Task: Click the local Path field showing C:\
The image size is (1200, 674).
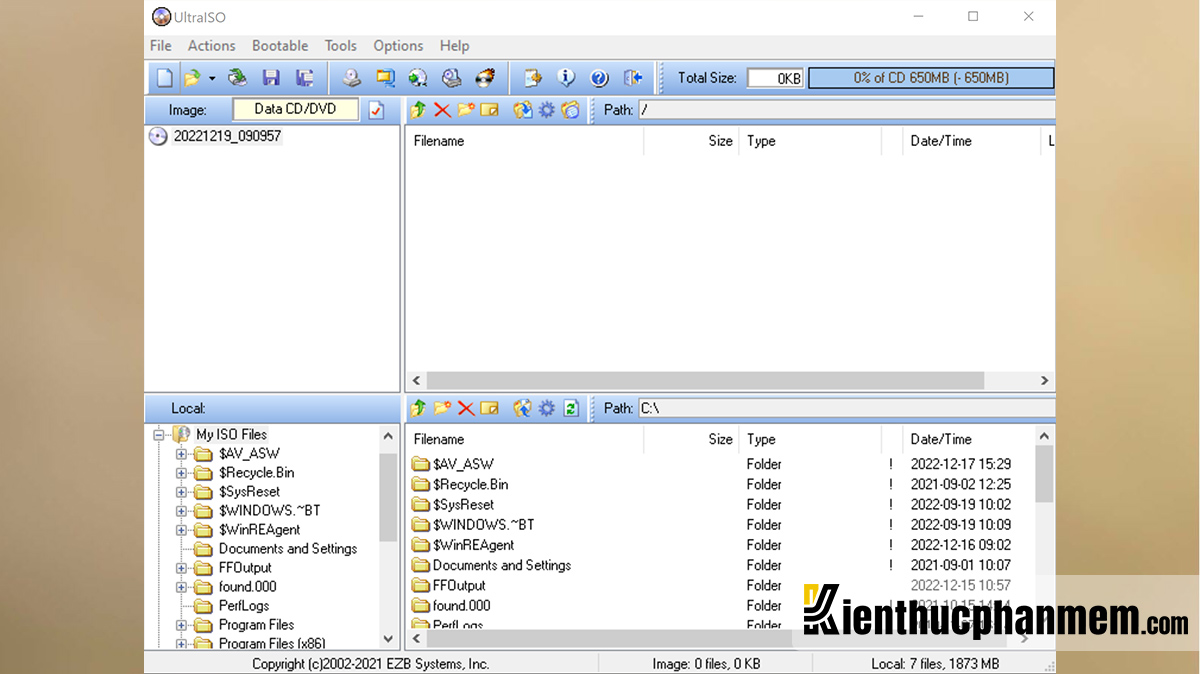Action: click(846, 408)
